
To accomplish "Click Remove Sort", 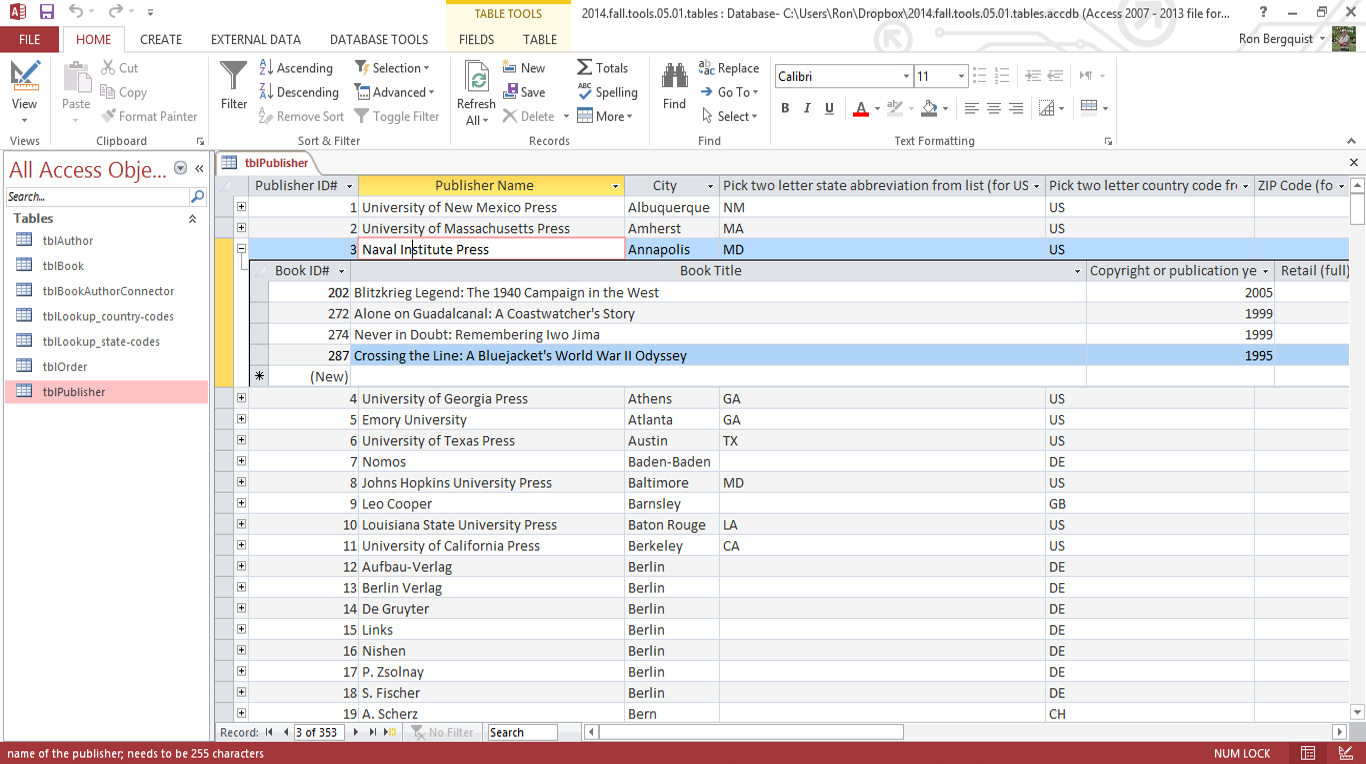I will [300, 116].
